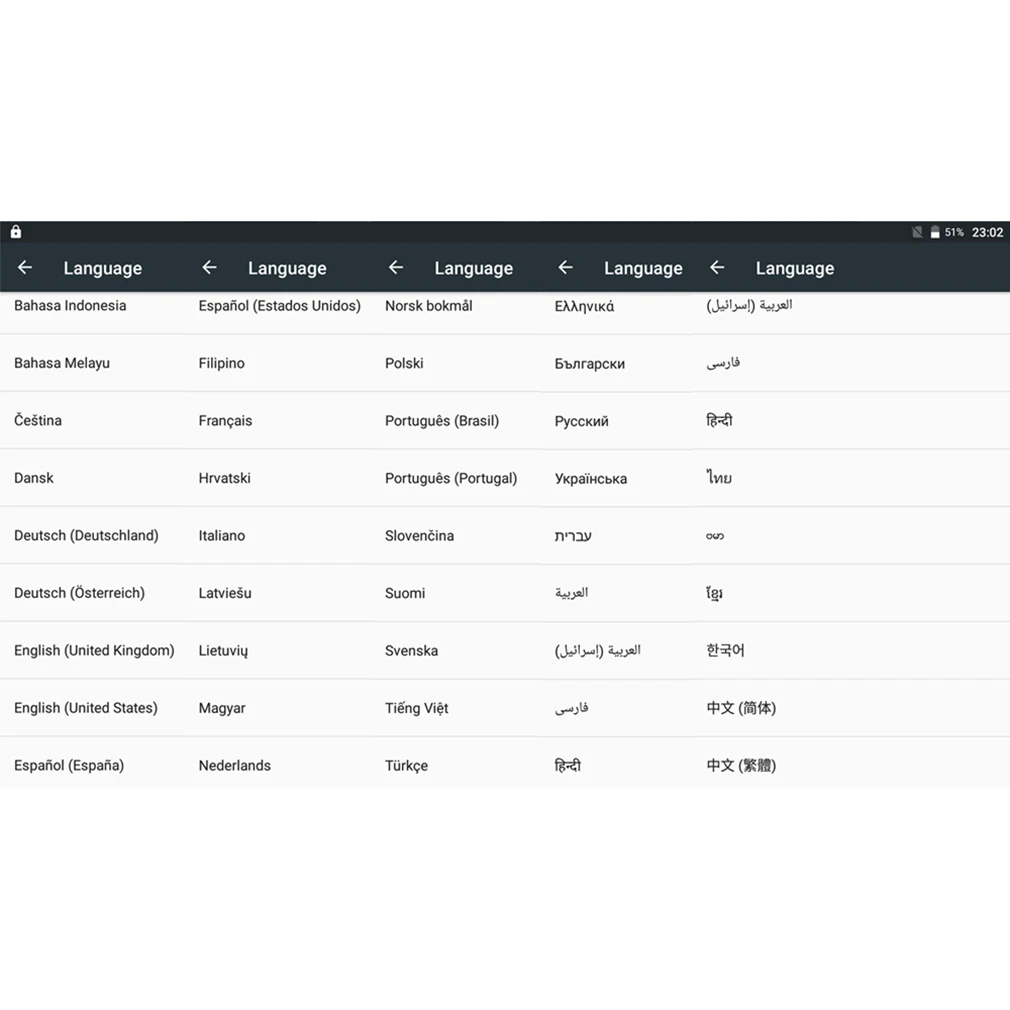1010x1010 pixels.
Task: Go back using arrow above Norsk bokmål
Action: point(395,267)
